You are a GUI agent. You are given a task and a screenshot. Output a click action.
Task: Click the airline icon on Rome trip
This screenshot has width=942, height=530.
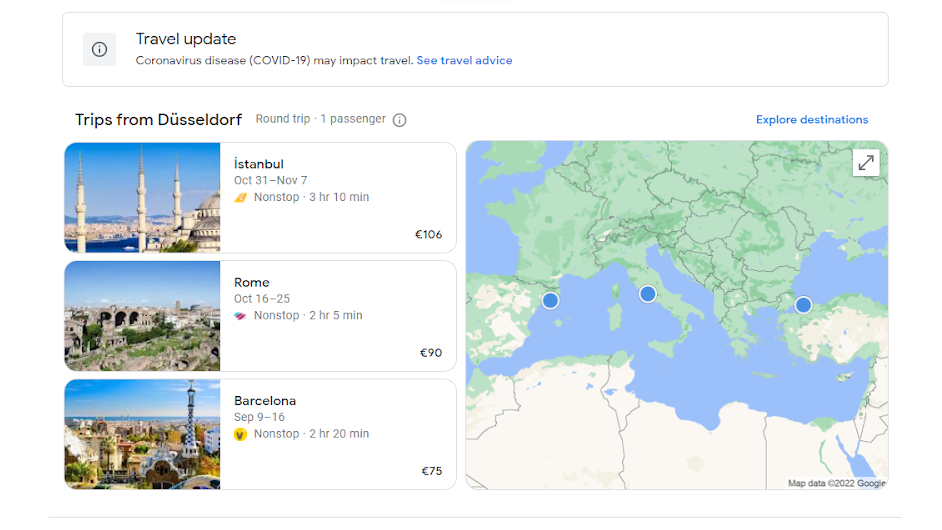[240, 316]
